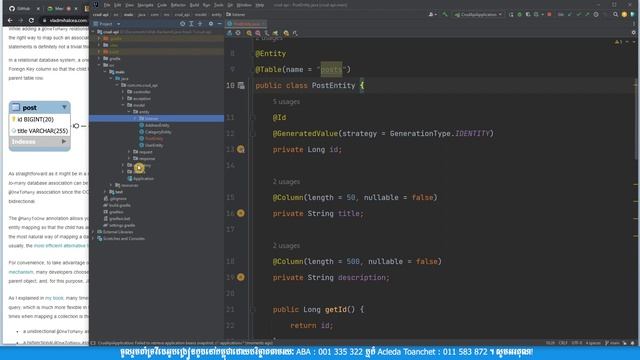Collapse the entity package arrow
The width and height of the screenshot is (640, 360).
tap(129, 112)
